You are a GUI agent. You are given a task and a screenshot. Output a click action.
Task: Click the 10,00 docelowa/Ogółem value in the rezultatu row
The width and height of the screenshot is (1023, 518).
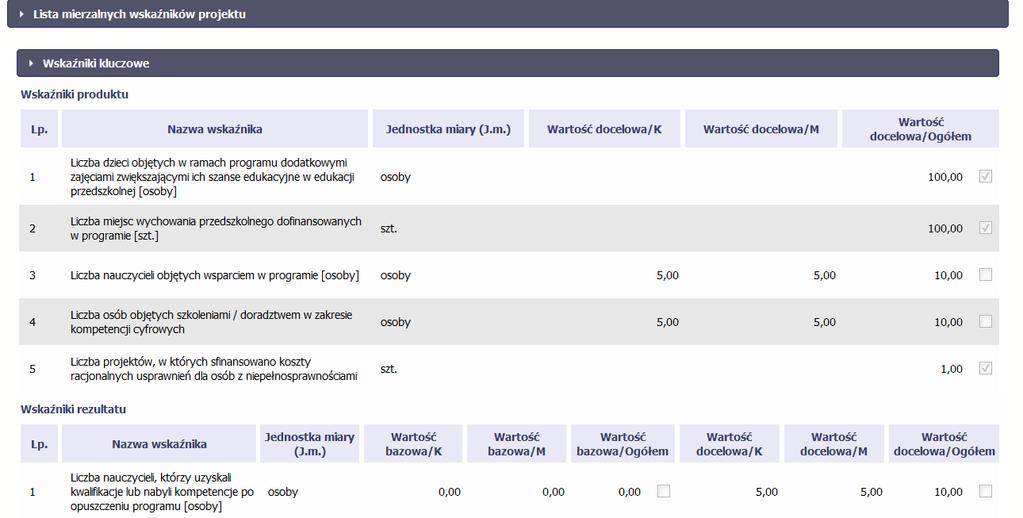pyautogui.click(x=949, y=492)
